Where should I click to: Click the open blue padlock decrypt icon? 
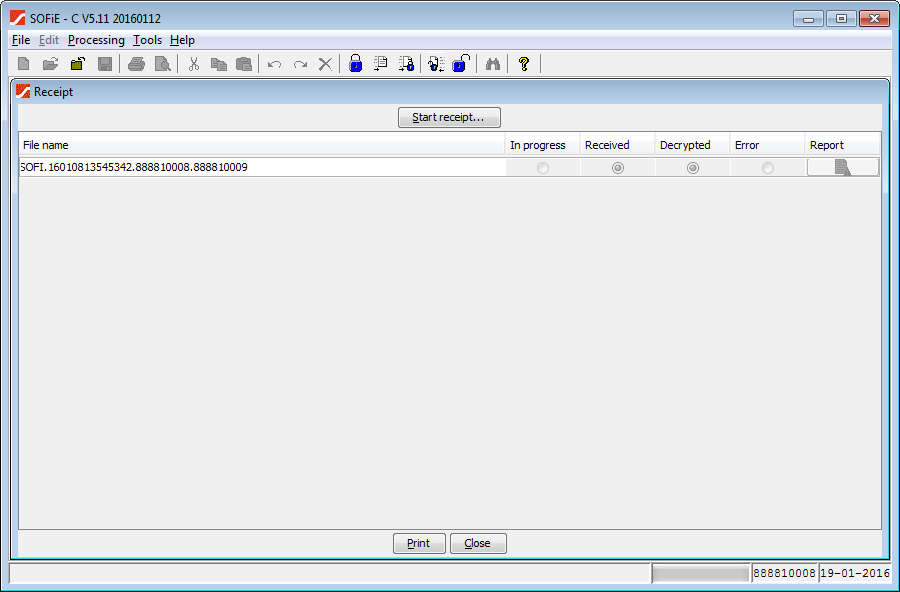click(x=460, y=64)
